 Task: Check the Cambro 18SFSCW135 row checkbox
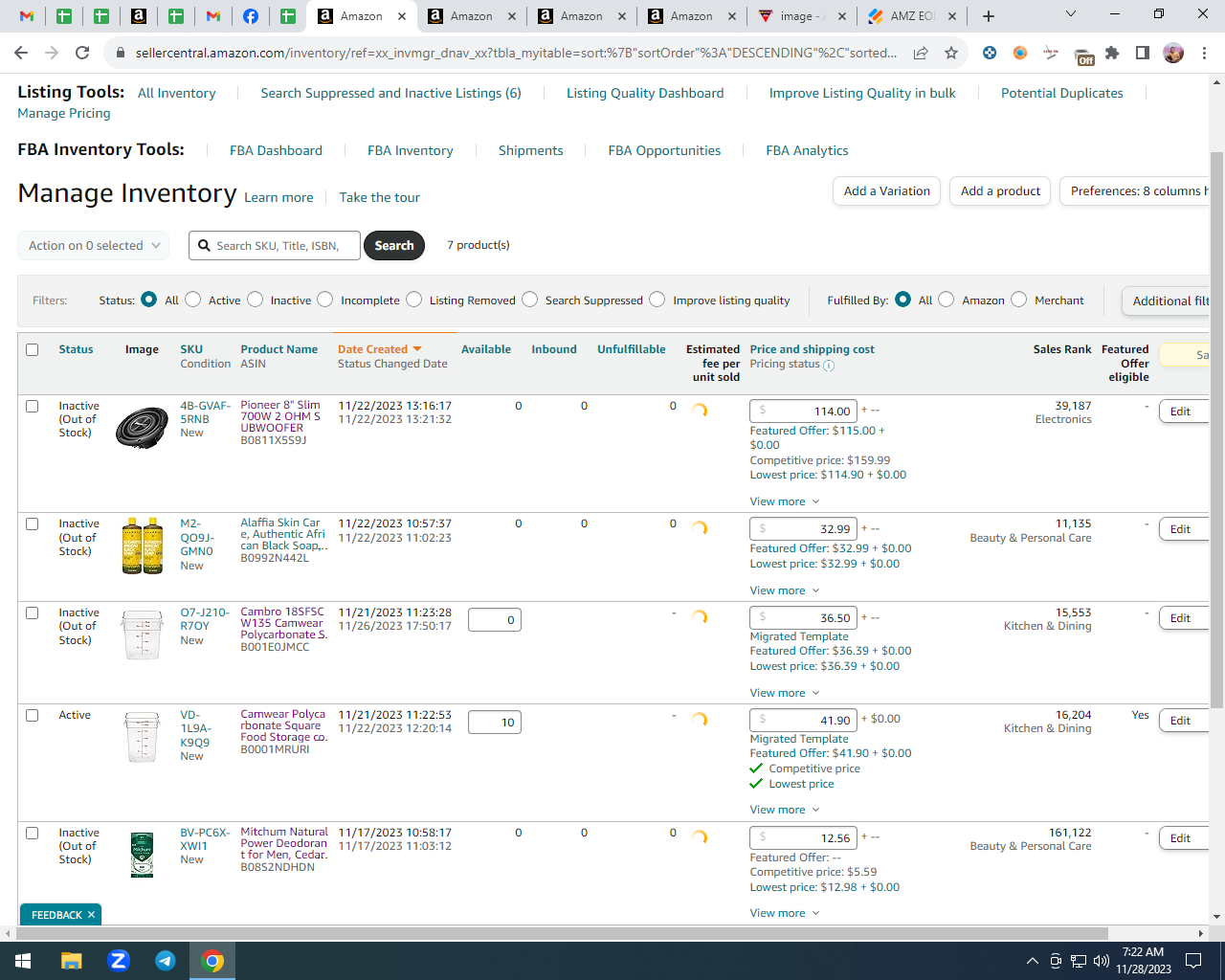tap(33, 612)
